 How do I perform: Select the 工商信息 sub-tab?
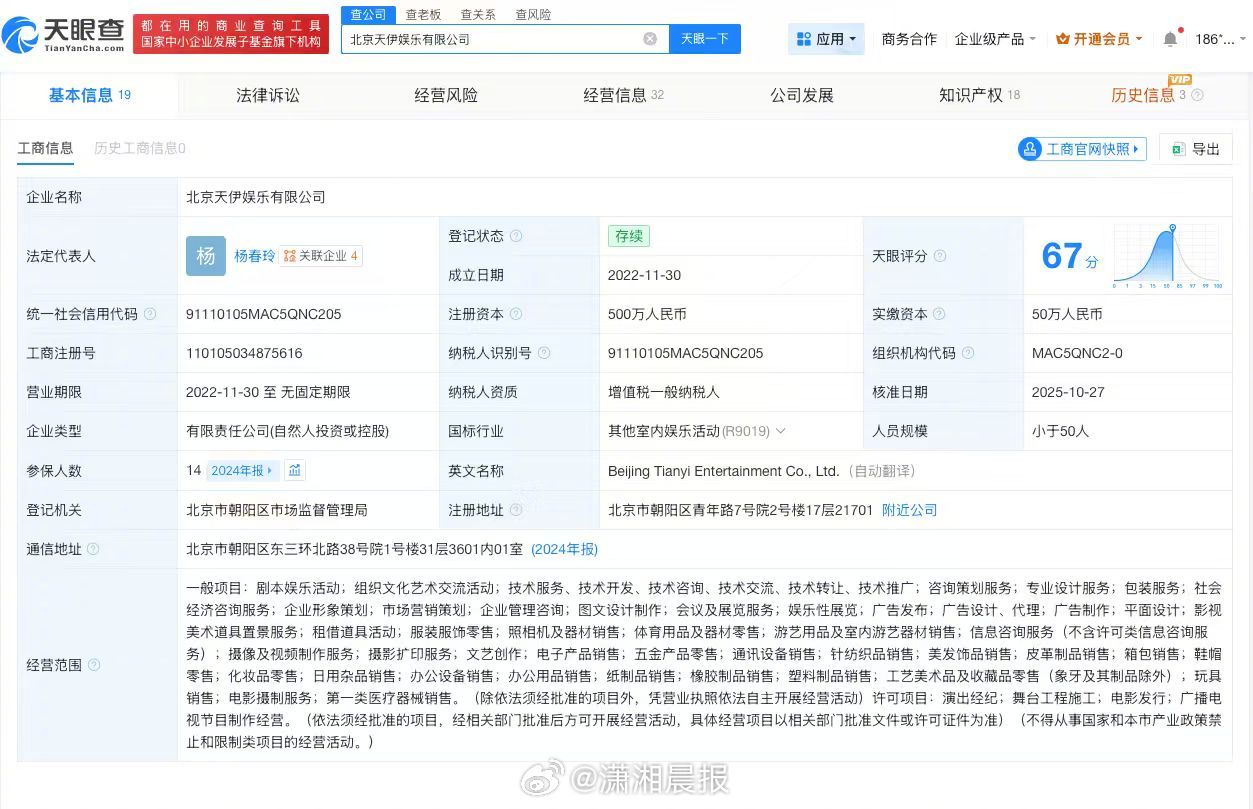click(45, 148)
